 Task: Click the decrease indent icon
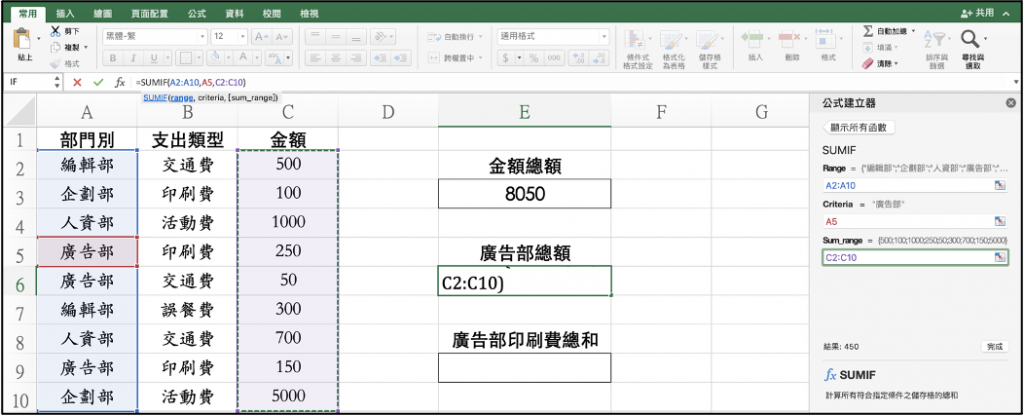pyautogui.click(x=380, y=58)
